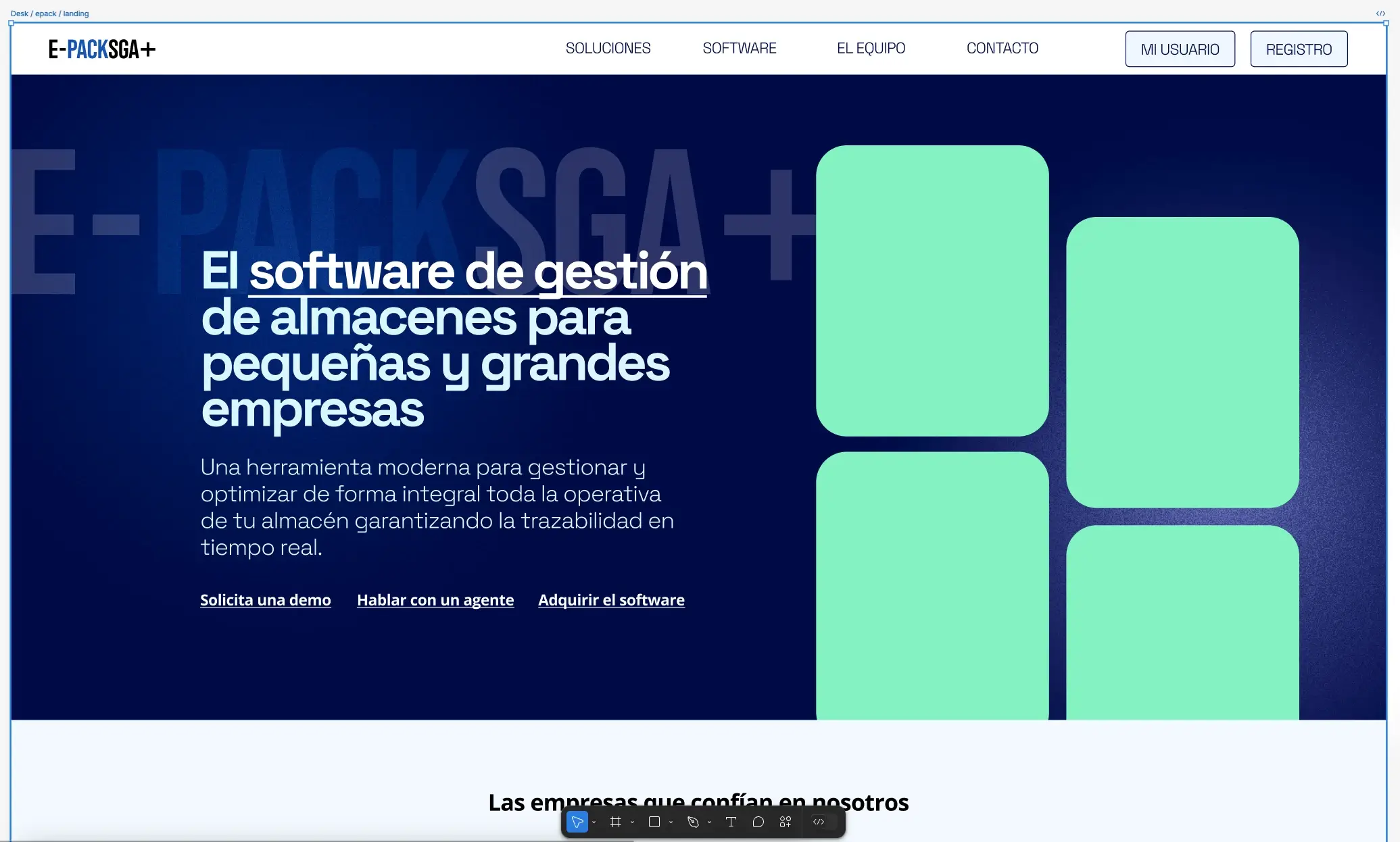Click Solicita una demo link

coord(265,600)
